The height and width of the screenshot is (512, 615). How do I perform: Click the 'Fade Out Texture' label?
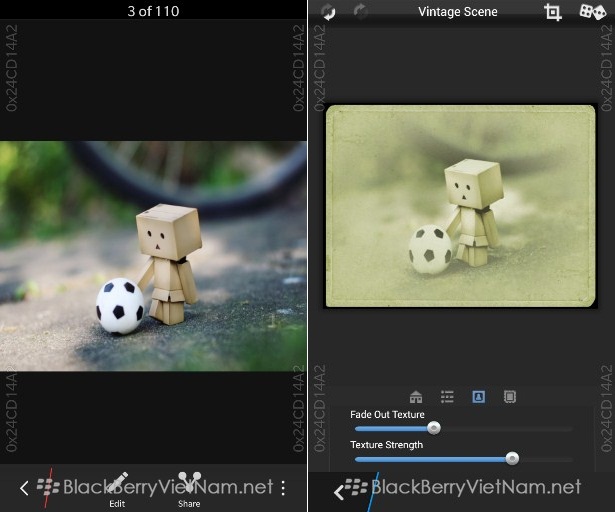(387, 414)
